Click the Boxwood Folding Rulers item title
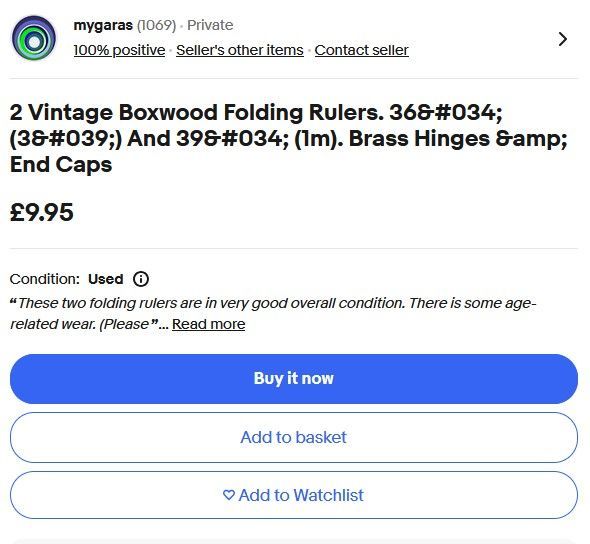 point(289,138)
